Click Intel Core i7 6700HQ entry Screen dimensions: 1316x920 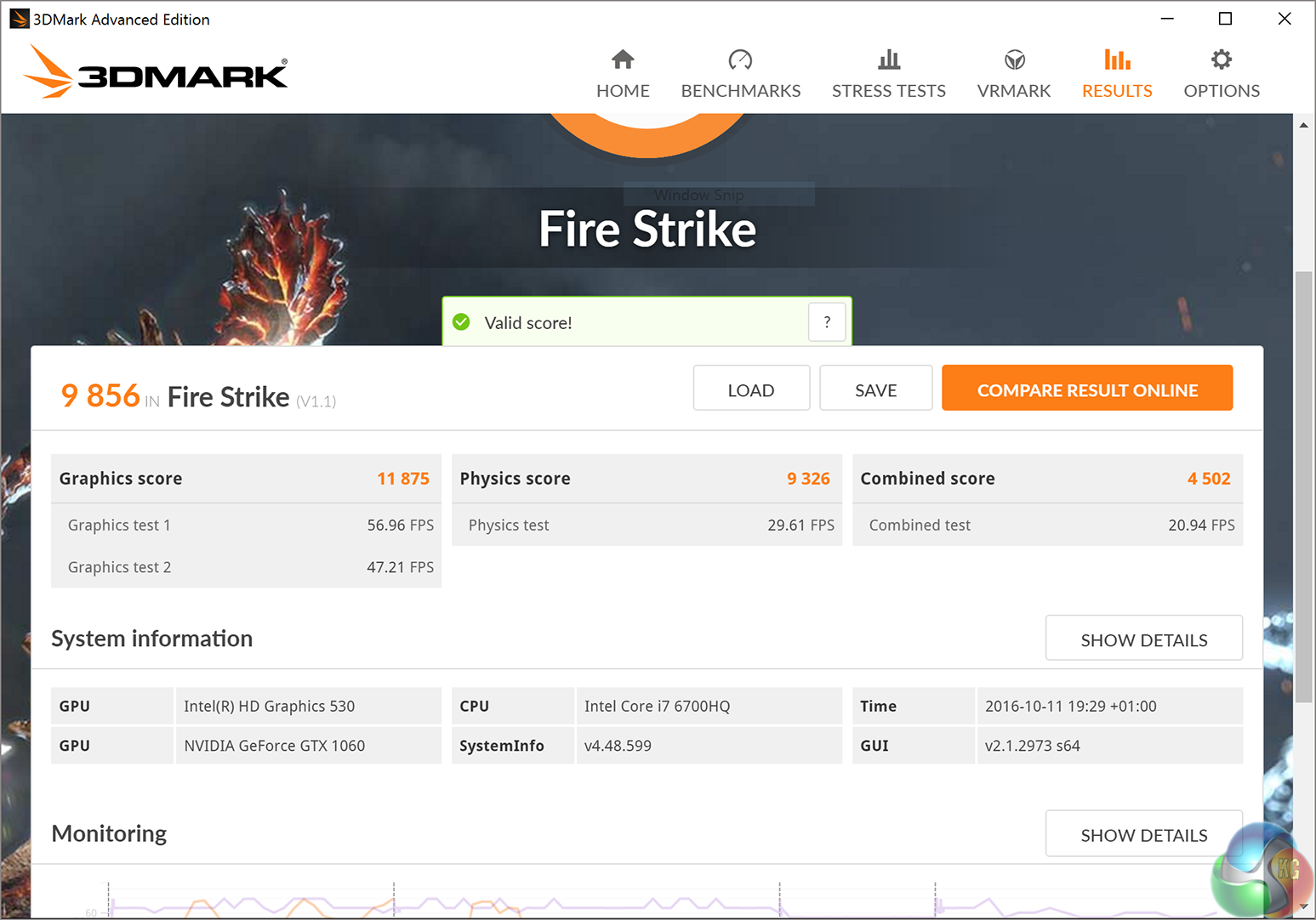tap(658, 707)
